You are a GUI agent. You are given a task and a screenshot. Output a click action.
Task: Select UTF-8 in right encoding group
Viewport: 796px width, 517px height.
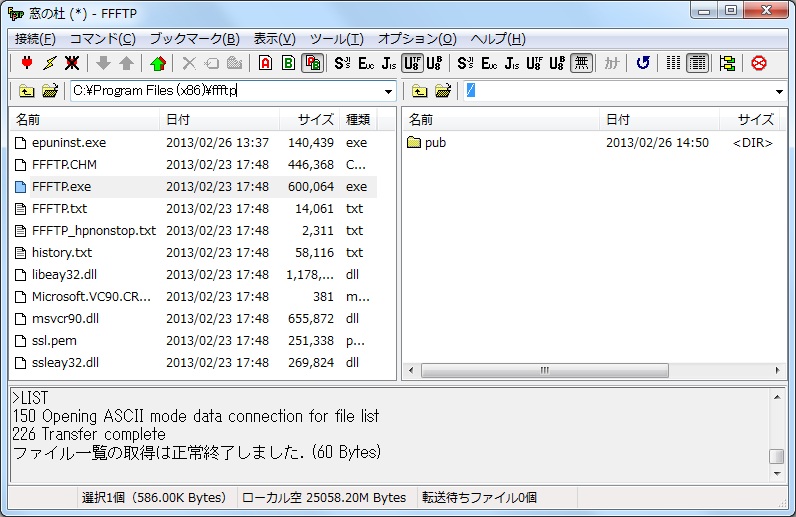click(x=534, y=63)
